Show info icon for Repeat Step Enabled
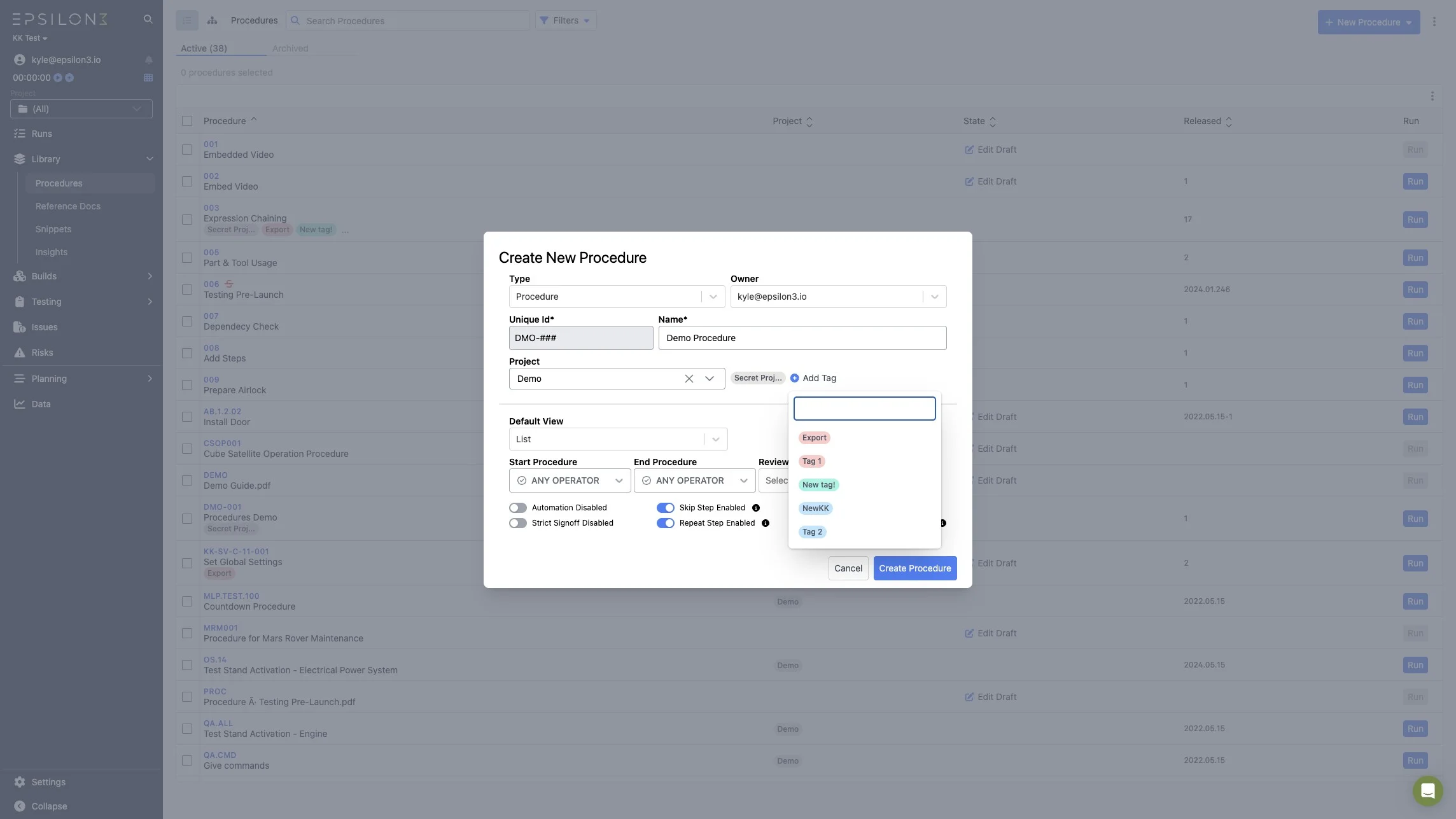The width and height of the screenshot is (1456, 819). (x=766, y=523)
